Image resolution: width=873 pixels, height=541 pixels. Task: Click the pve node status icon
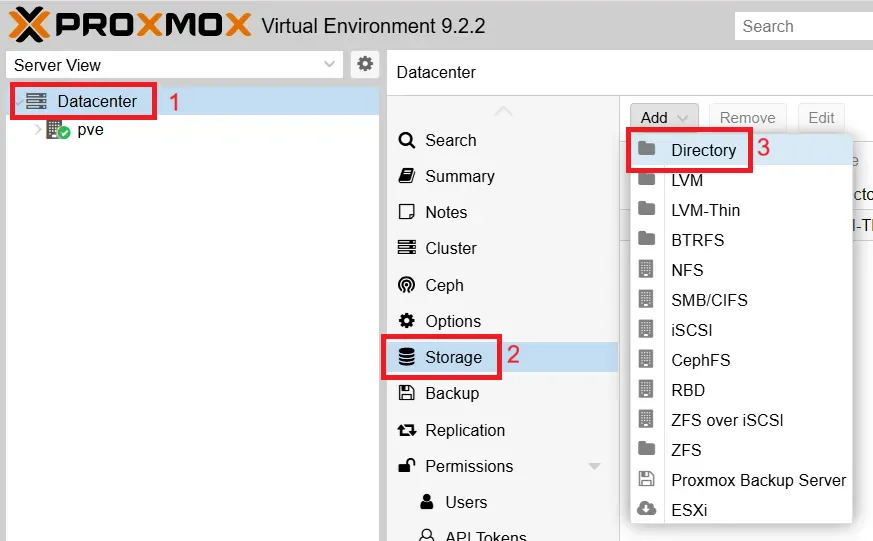point(58,130)
